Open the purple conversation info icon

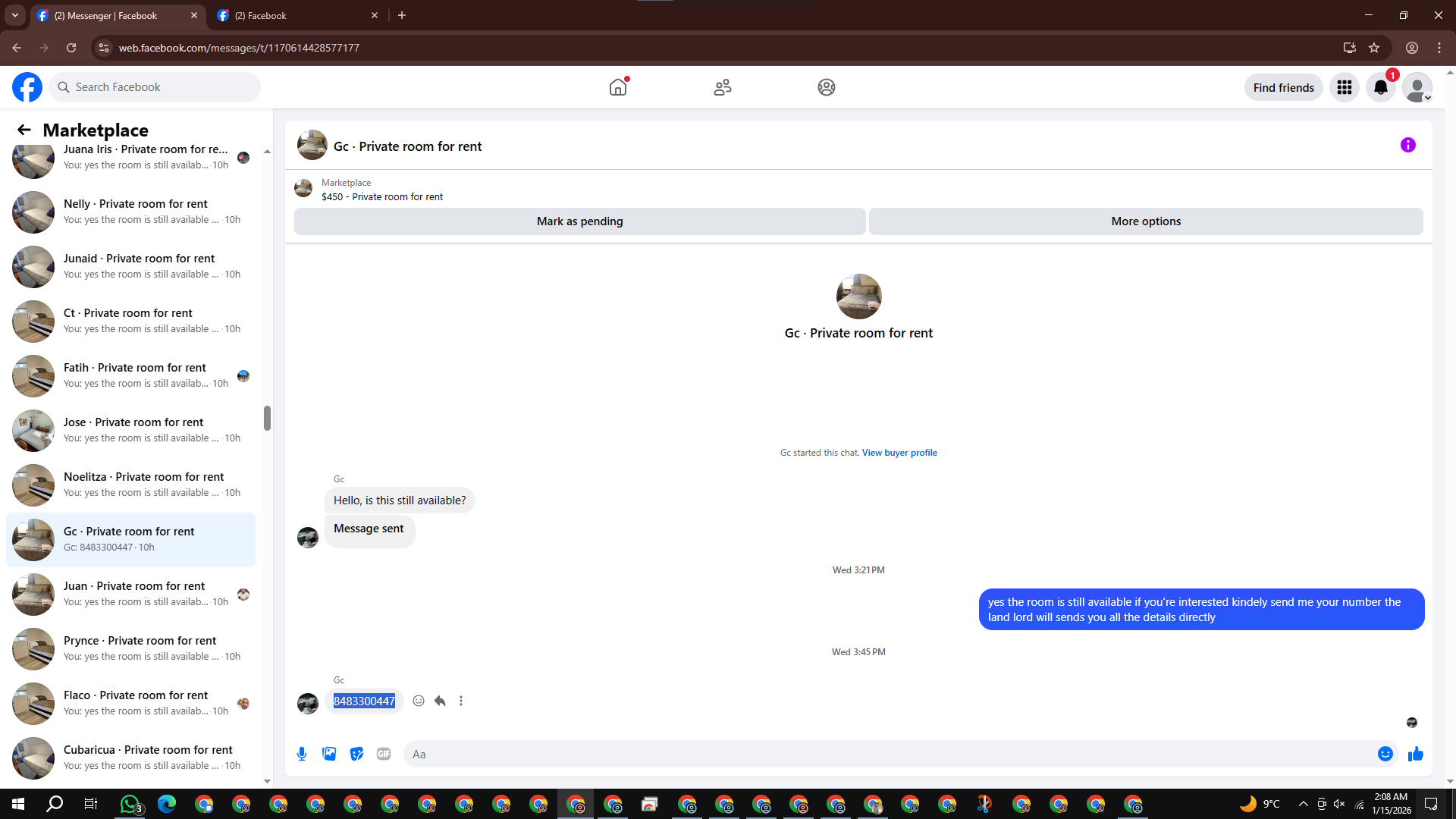(1407, 145)
